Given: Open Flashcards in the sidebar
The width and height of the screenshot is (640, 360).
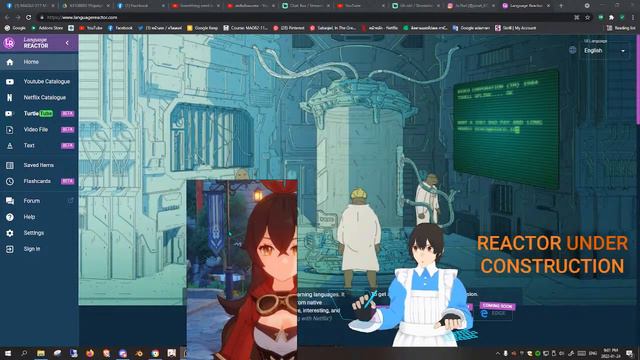Looking at the screenshot, I should click(x=39, y=181).
